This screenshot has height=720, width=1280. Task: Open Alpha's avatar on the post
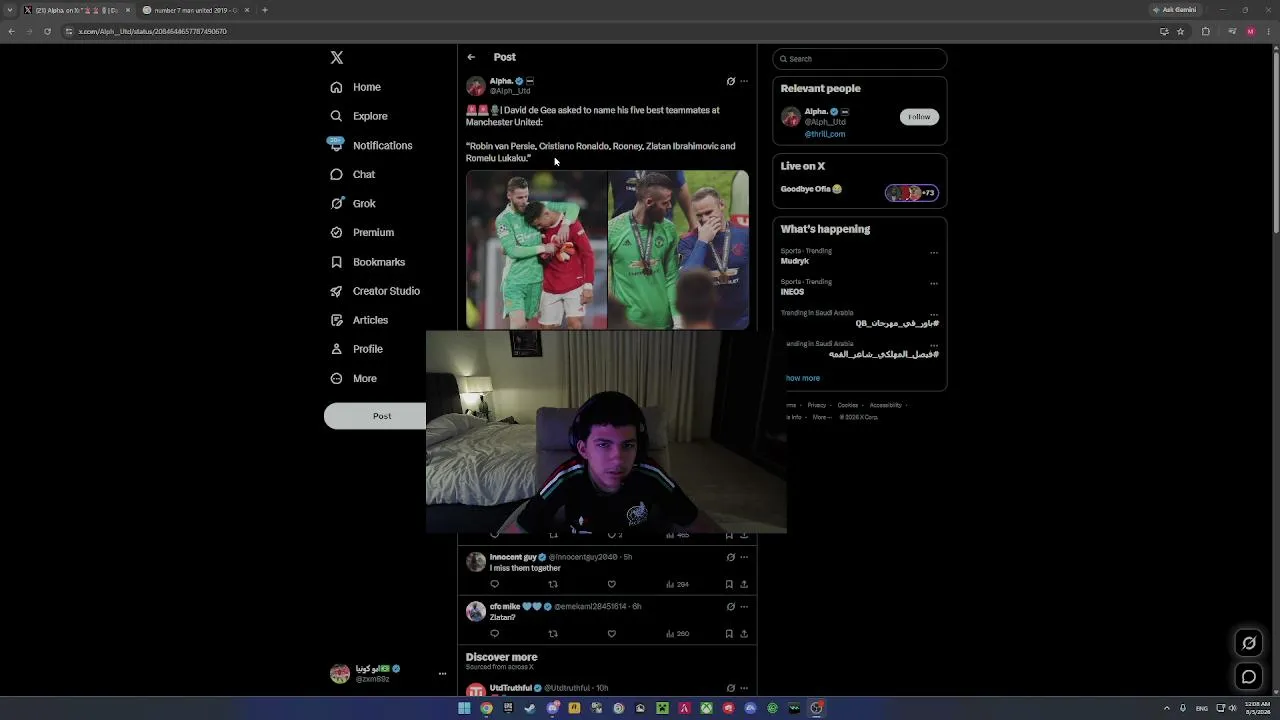476,86
